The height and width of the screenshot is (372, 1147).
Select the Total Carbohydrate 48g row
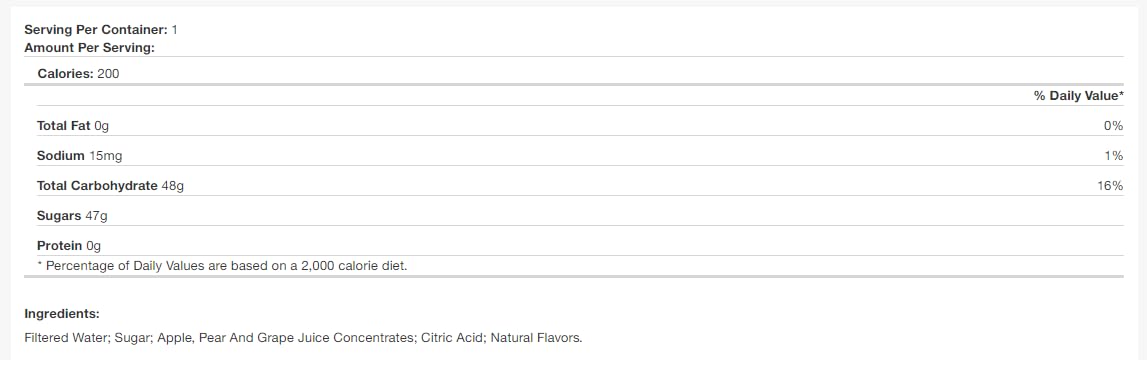click(574, 186)
